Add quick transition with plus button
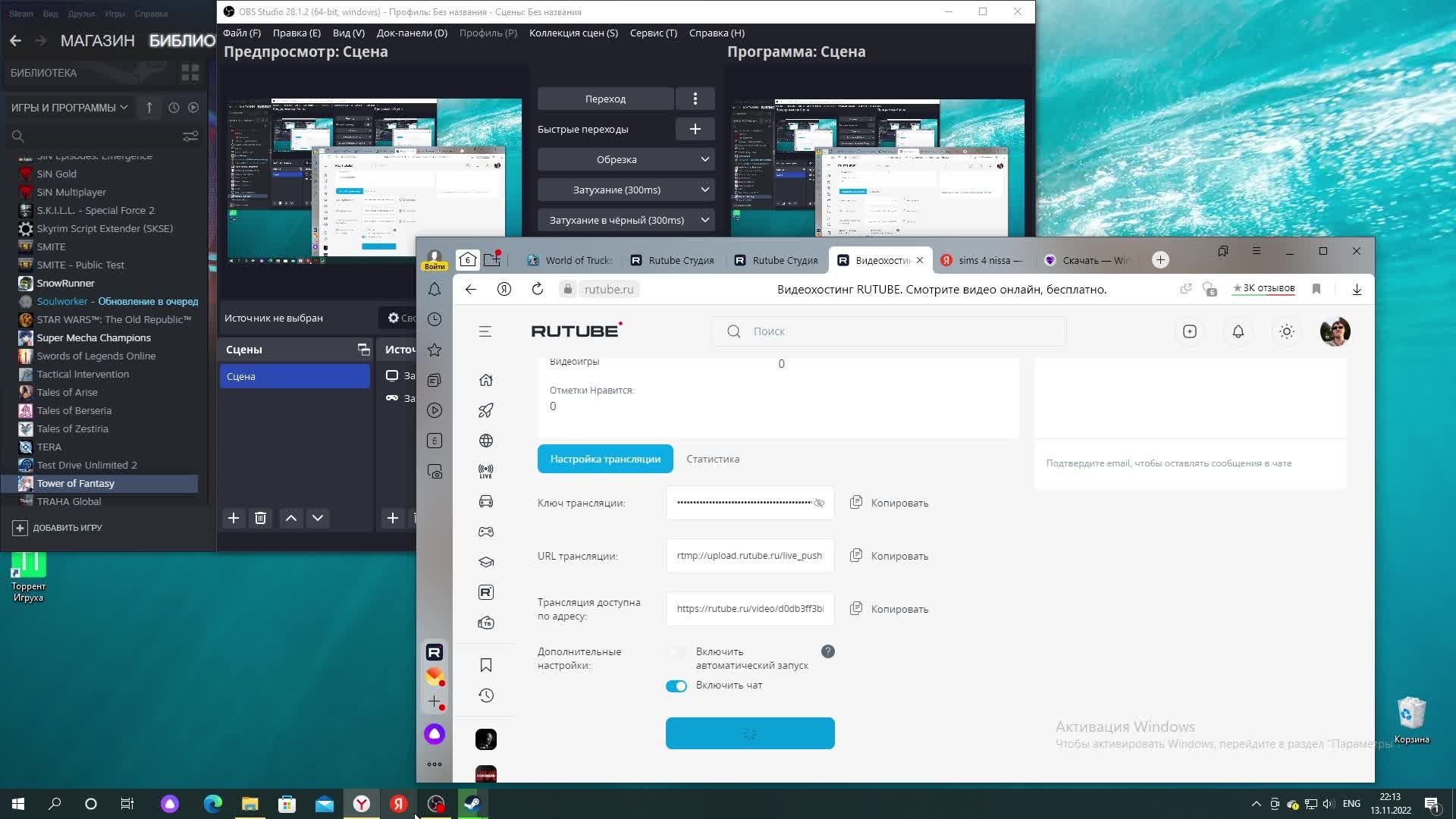 click(x=695, y=129)
